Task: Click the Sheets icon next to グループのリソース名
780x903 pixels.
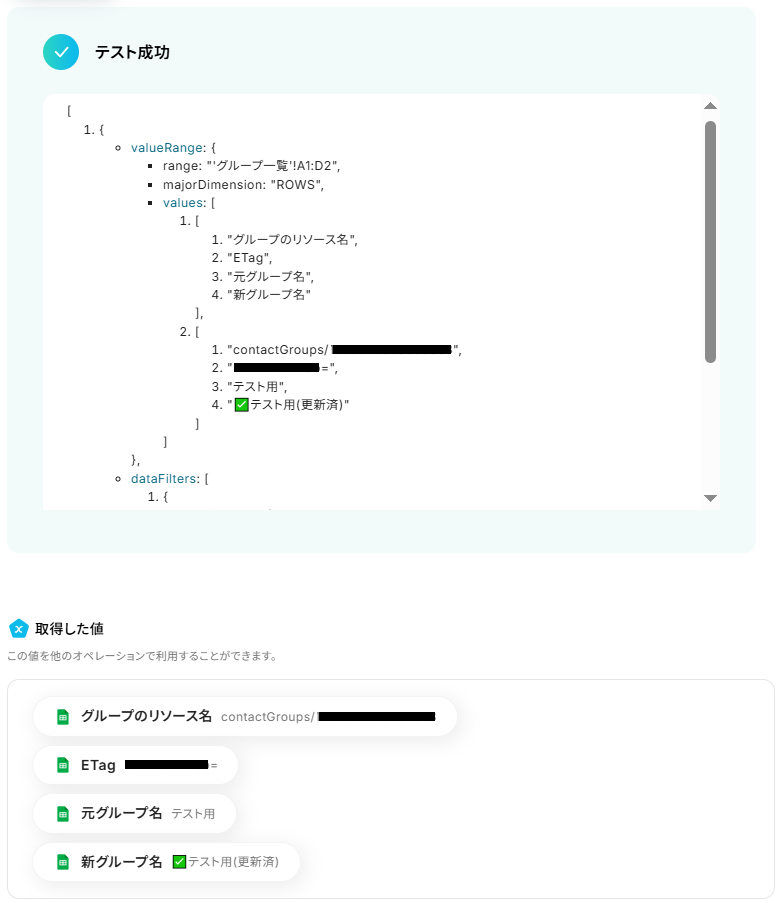Action: pyautogui.click(x=63, y=716)
